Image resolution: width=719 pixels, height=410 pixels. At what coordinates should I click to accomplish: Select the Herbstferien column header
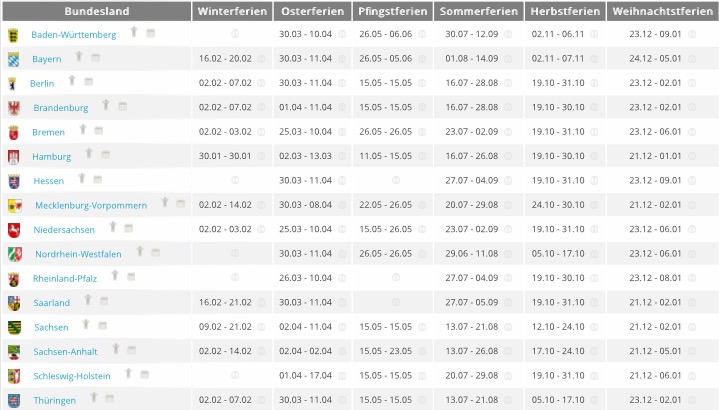(567, 10)
